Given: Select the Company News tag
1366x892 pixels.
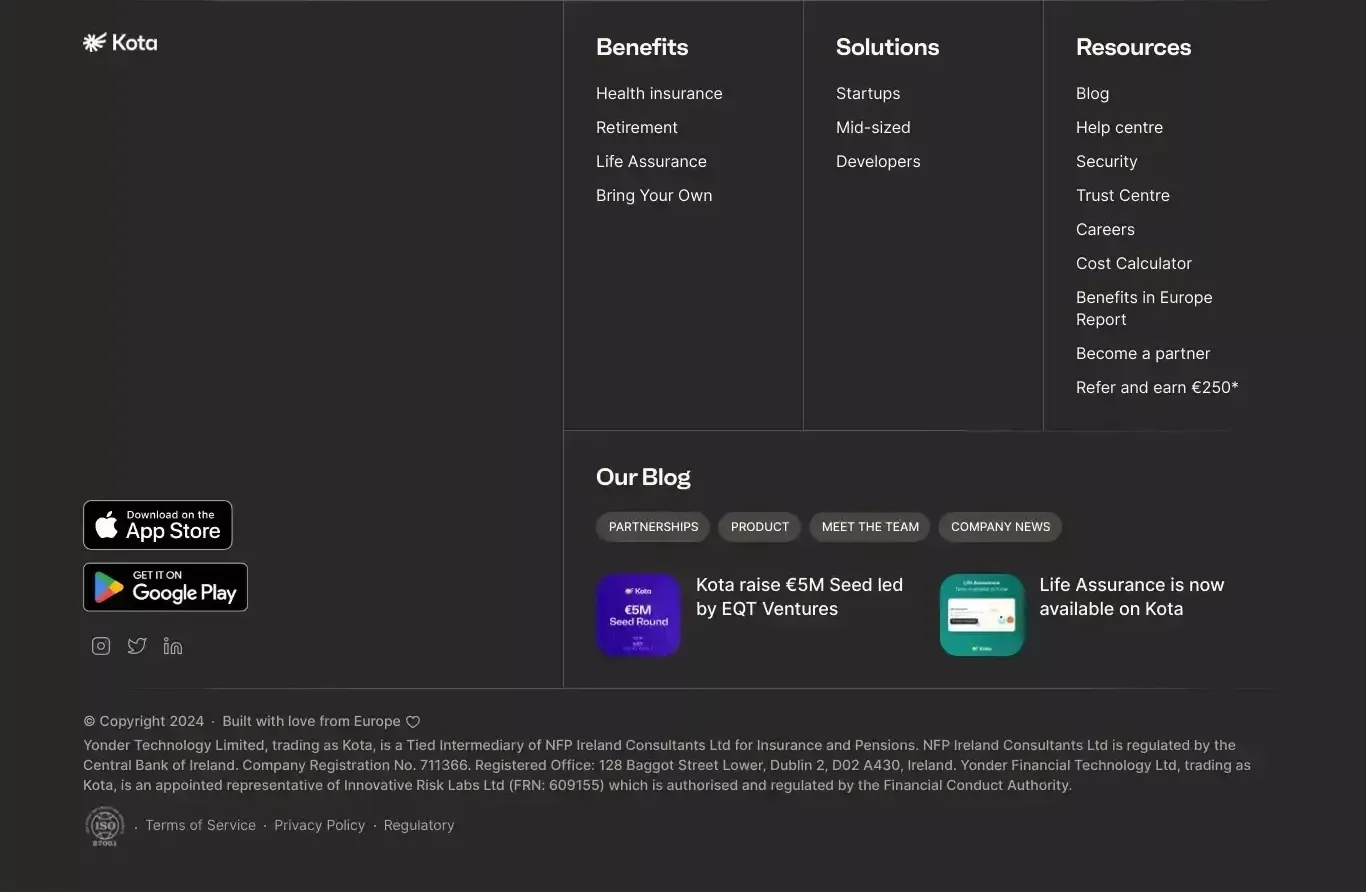Looking at the screenshot, I should pos(1000,527).
